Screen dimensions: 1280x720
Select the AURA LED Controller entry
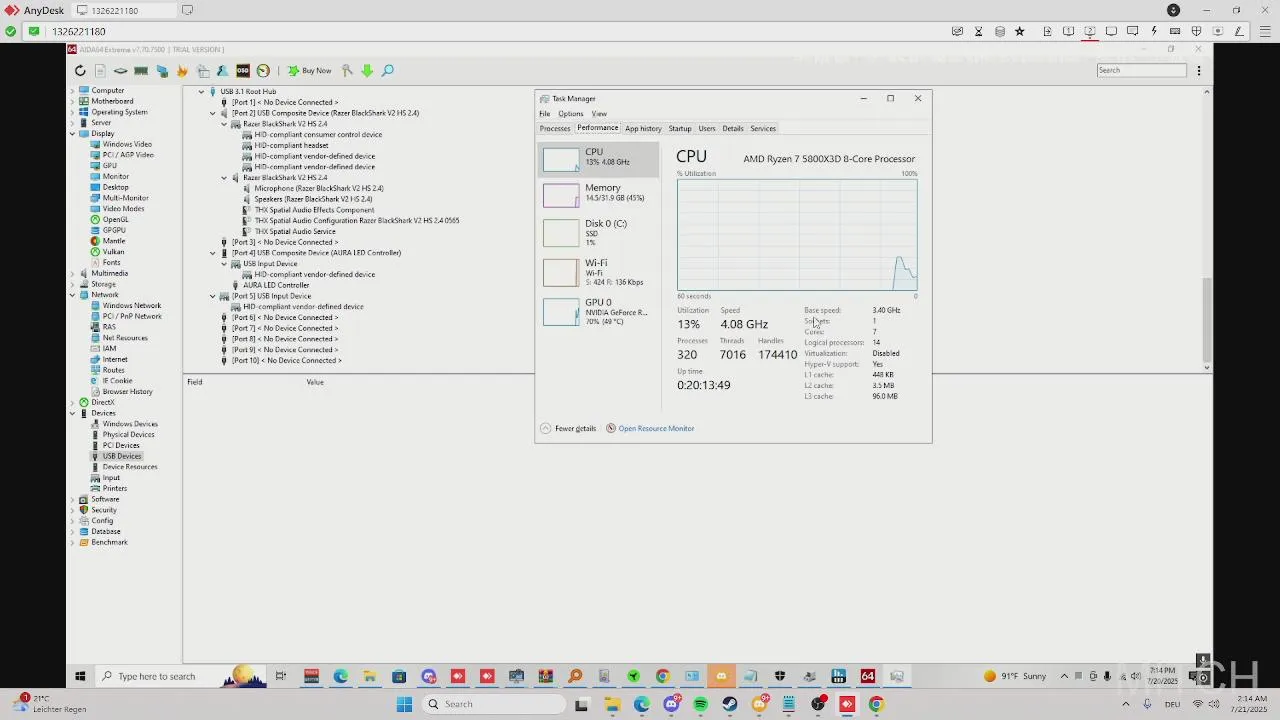(x=276, y=285)
